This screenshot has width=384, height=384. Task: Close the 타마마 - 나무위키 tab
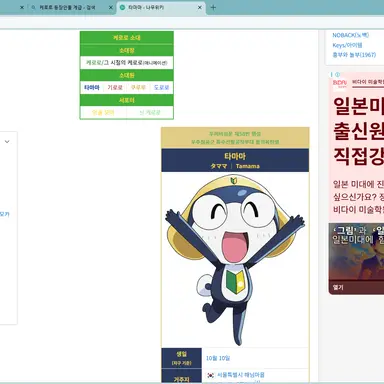(200, 7)
